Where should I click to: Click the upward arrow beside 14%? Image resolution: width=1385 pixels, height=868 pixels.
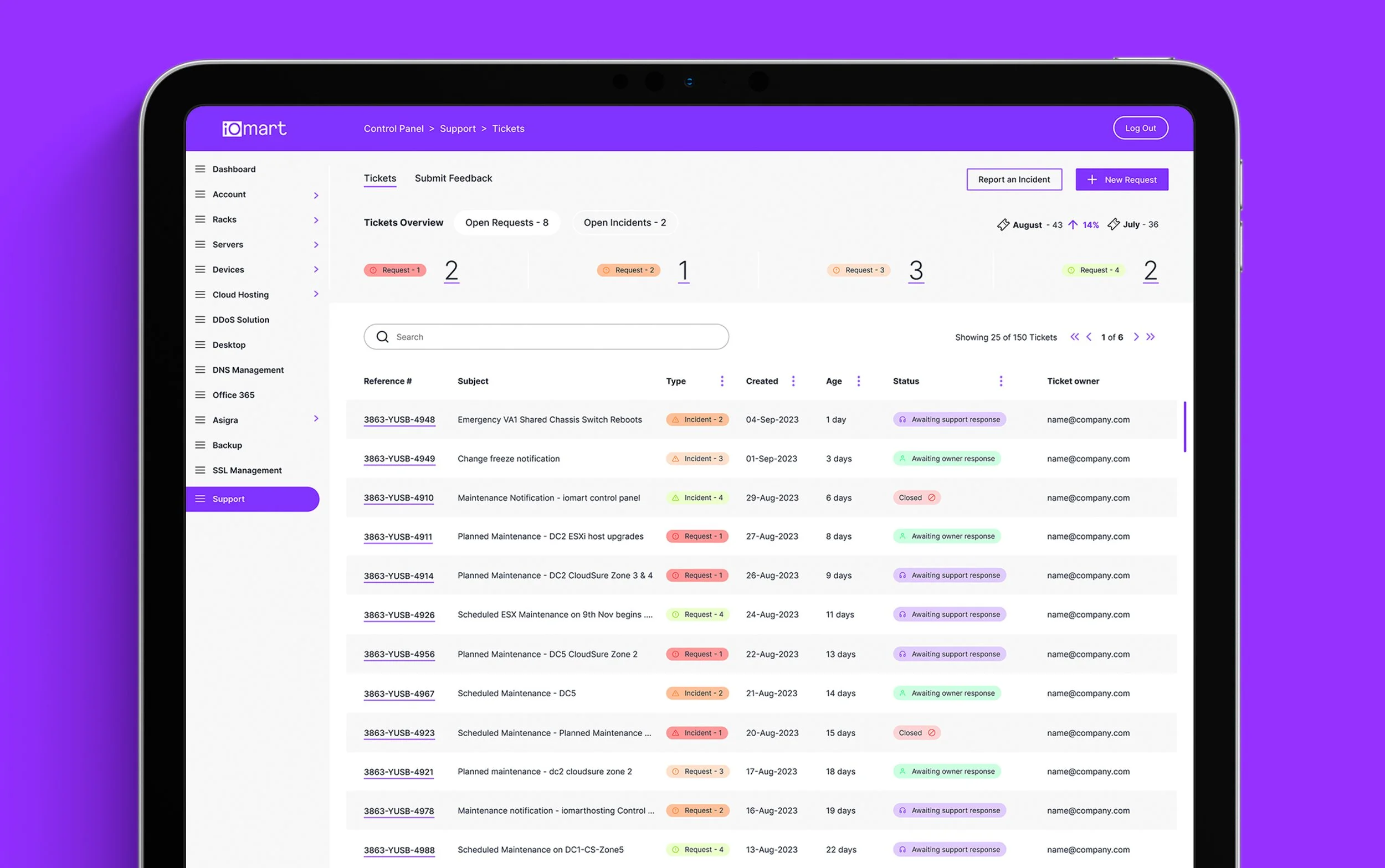click(1072, 224)
